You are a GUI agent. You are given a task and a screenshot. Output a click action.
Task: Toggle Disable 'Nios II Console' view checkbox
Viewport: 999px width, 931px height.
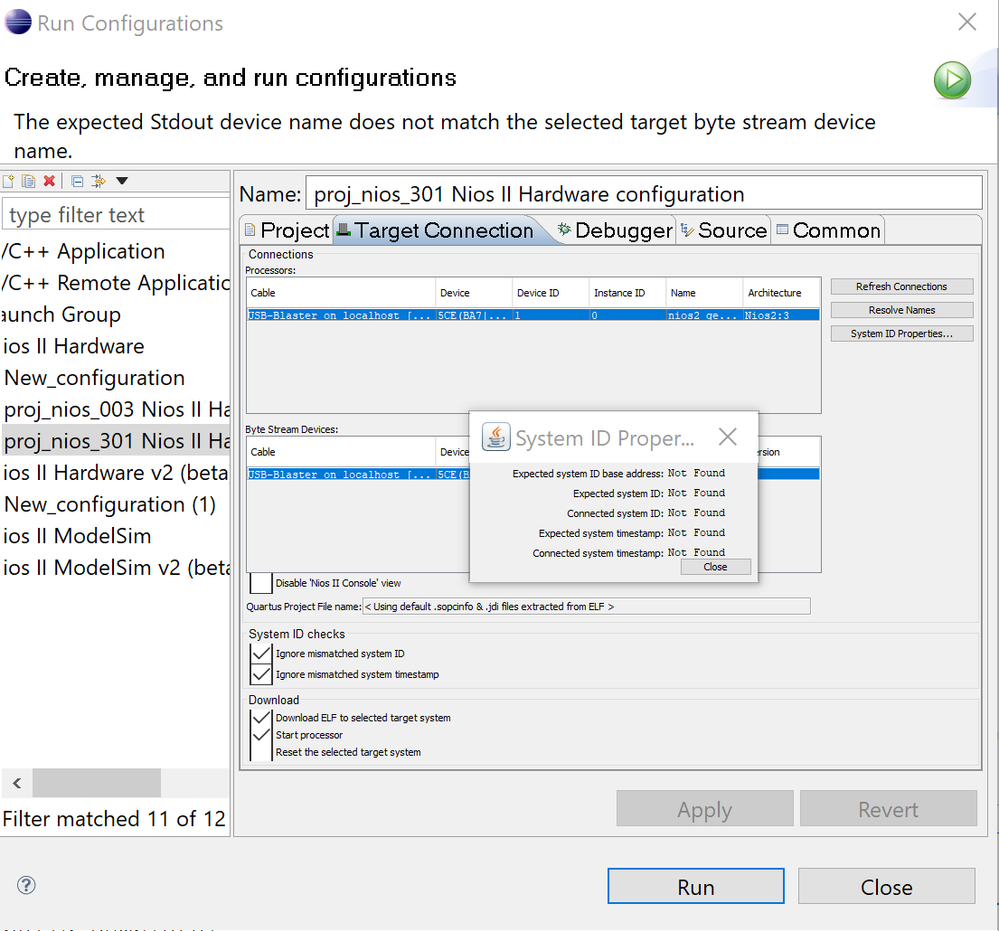[x=261, y=583]
